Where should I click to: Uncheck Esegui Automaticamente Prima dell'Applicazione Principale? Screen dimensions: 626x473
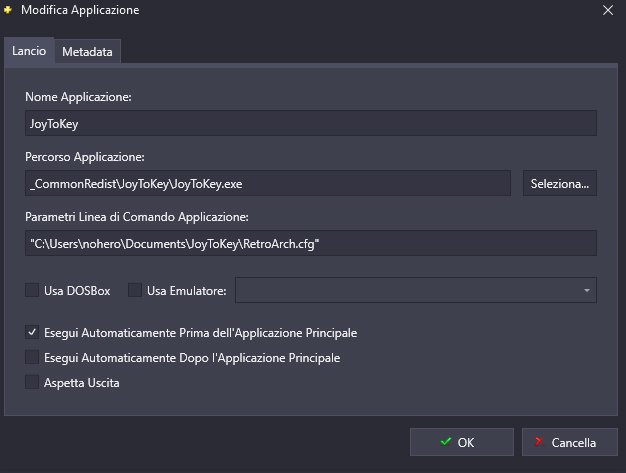point(32,332)
